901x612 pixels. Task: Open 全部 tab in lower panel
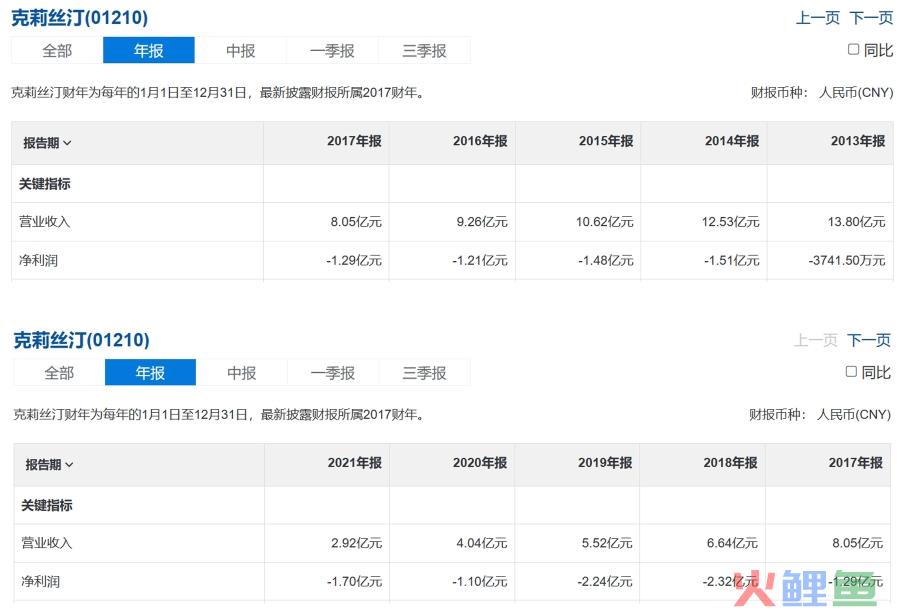click(59, 372)
